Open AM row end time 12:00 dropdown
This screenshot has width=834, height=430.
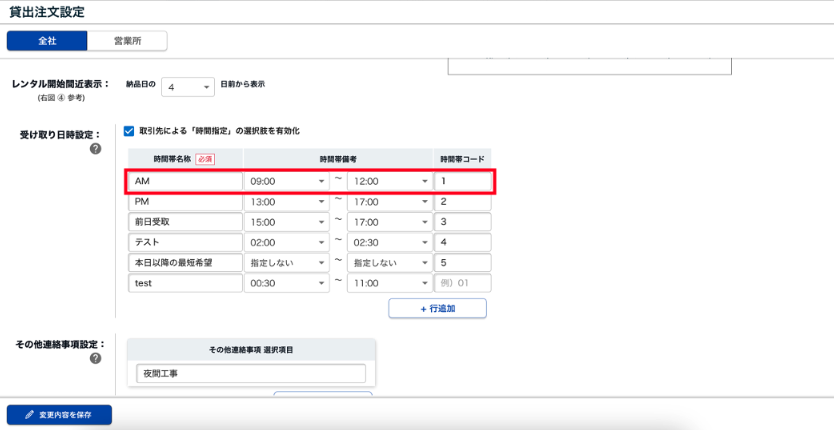pos(388,182)
